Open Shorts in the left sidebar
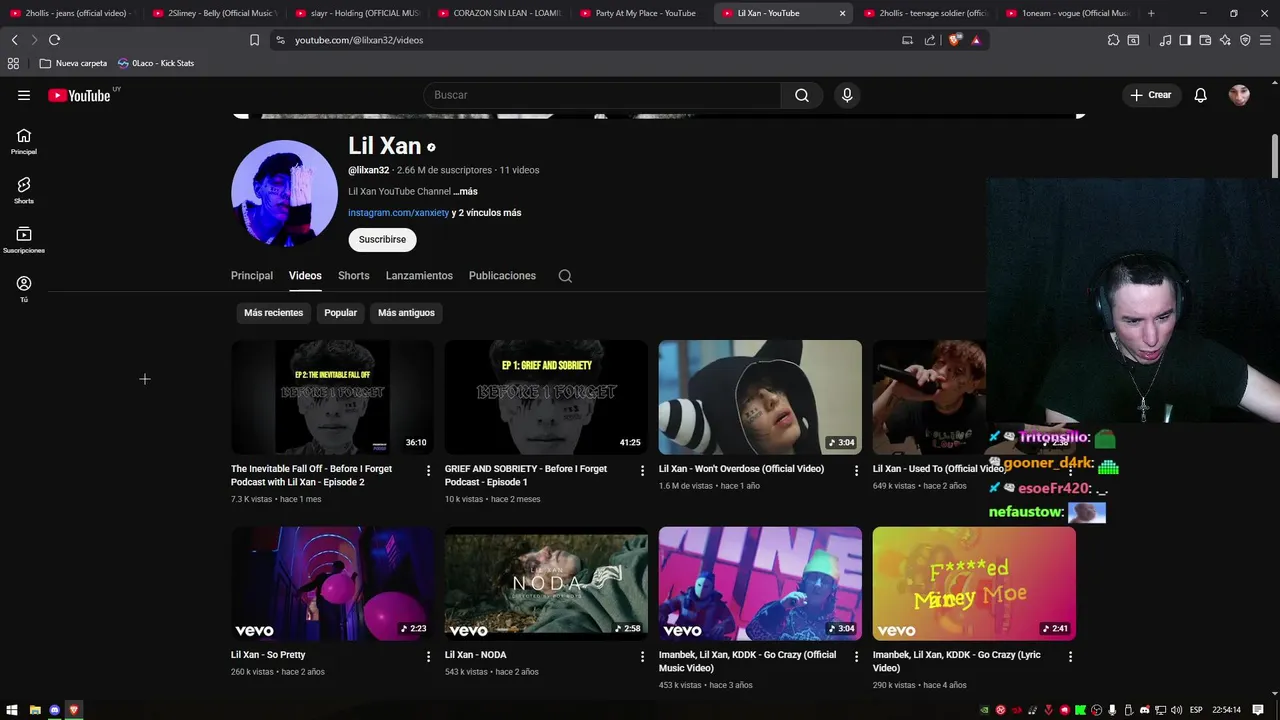 coord(24,190)
